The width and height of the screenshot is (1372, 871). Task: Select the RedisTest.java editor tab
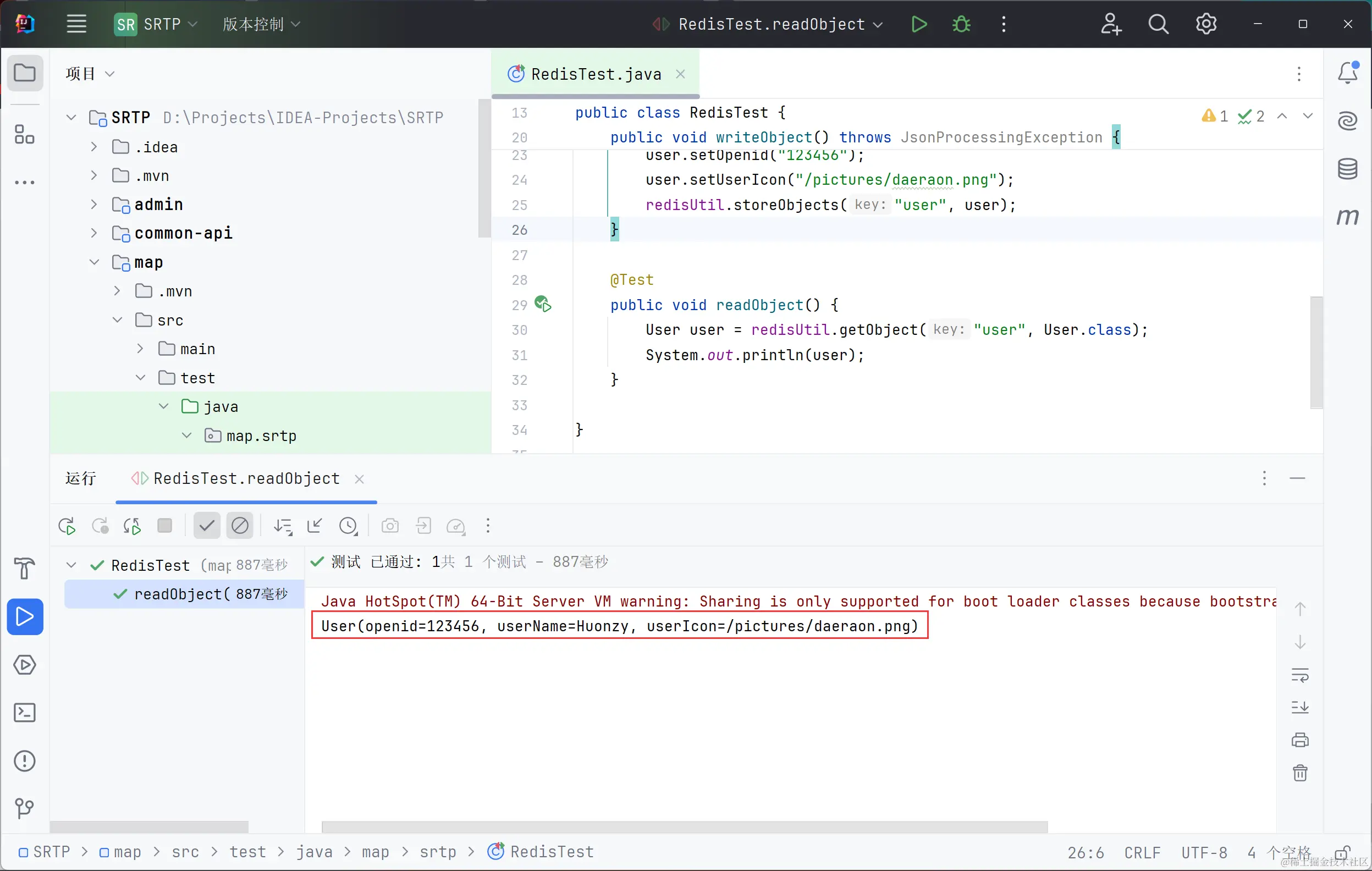596,74
